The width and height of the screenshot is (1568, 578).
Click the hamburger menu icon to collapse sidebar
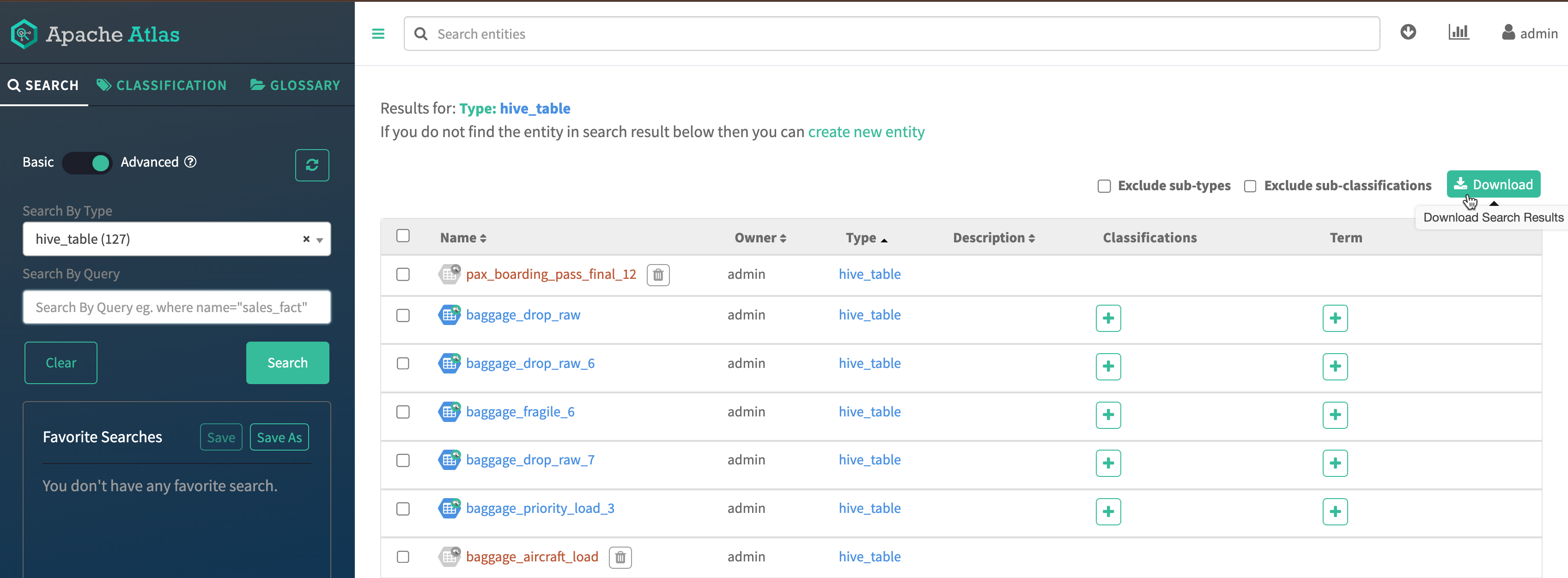click(x=378, y=34)
